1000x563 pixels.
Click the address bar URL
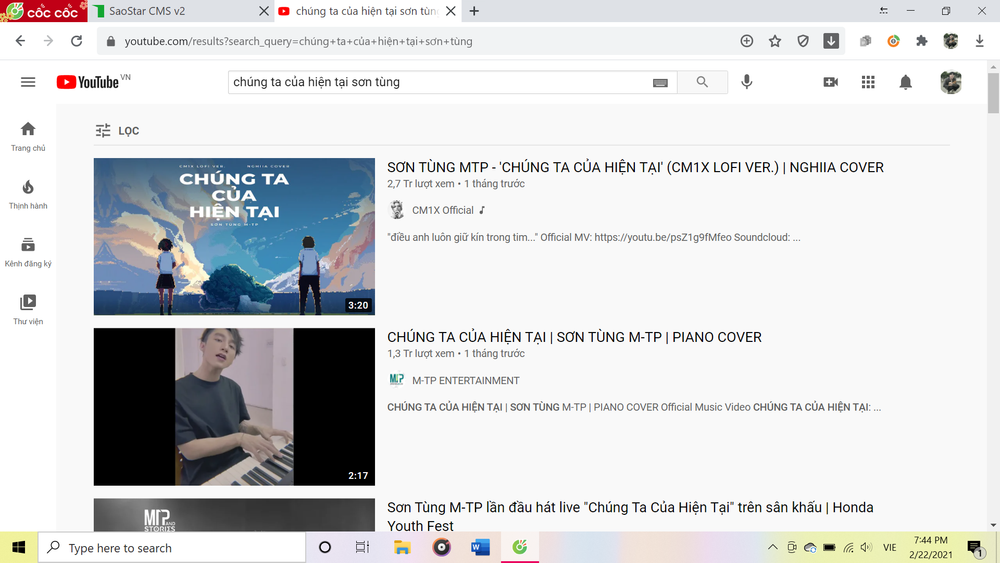click(x=298, y=41)
